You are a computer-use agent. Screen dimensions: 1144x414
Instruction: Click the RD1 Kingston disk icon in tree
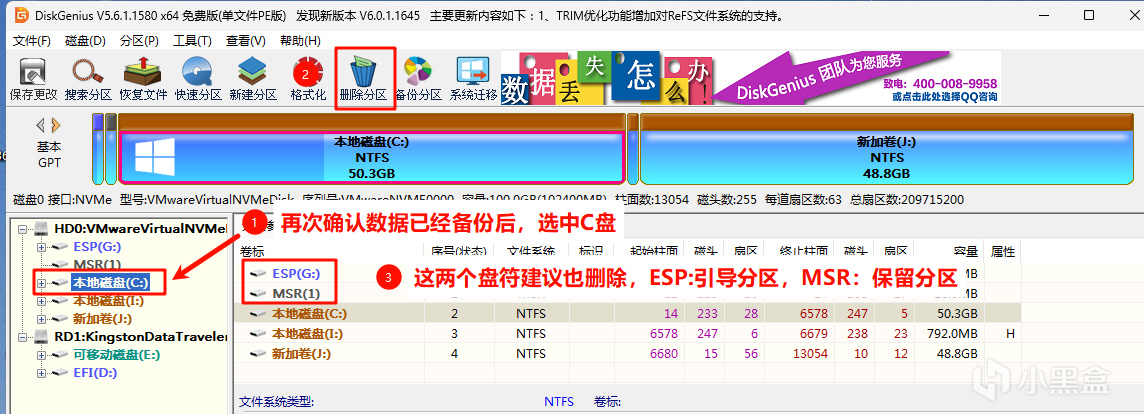coord(42,337)
